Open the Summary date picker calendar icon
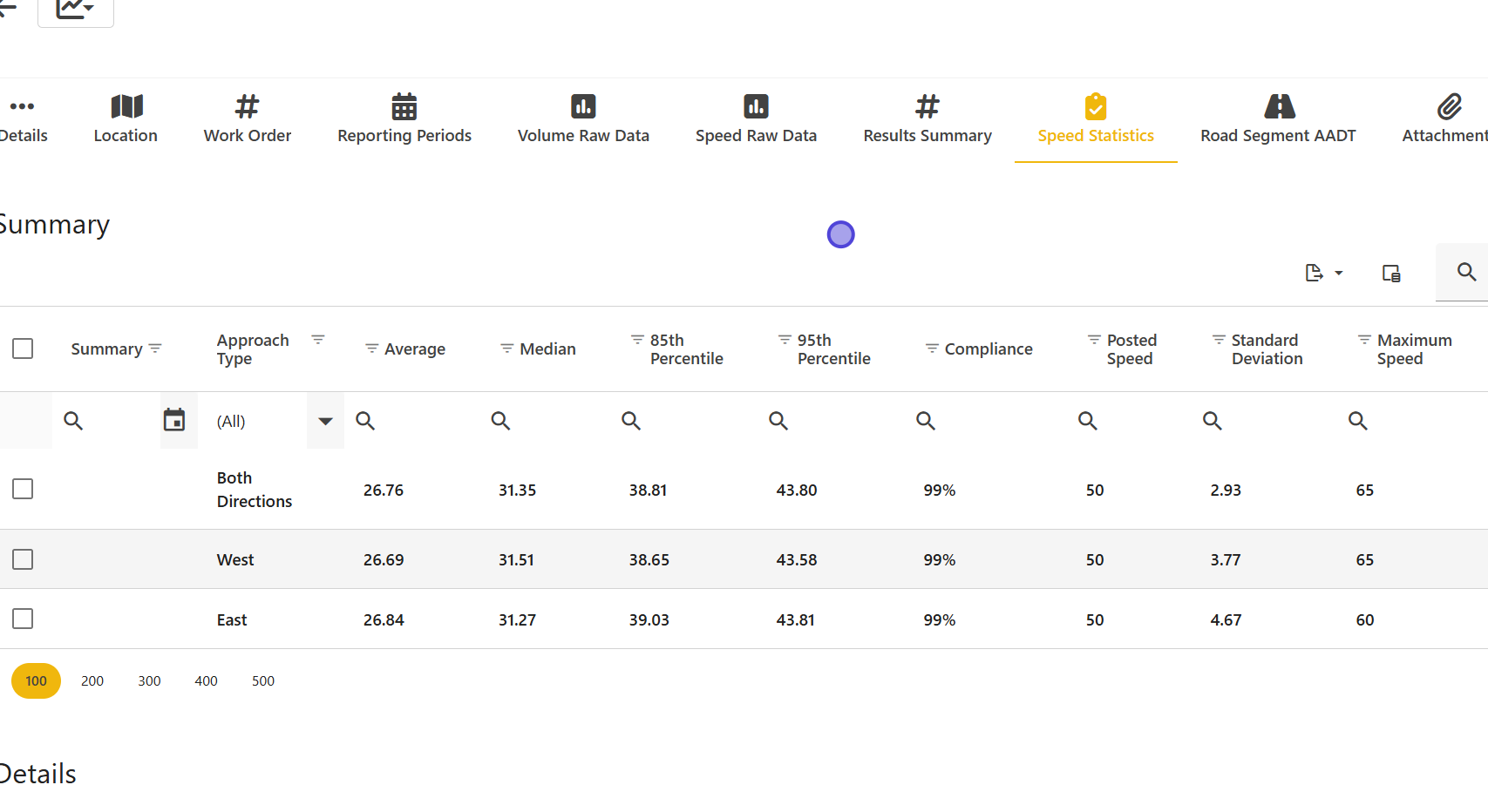Viewport: 1488px width, 812px height. (x=174, y=421)
